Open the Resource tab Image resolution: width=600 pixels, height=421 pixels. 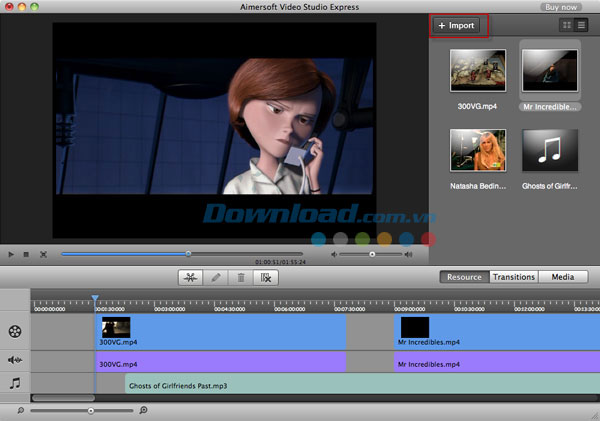click(x=464, y=277)
